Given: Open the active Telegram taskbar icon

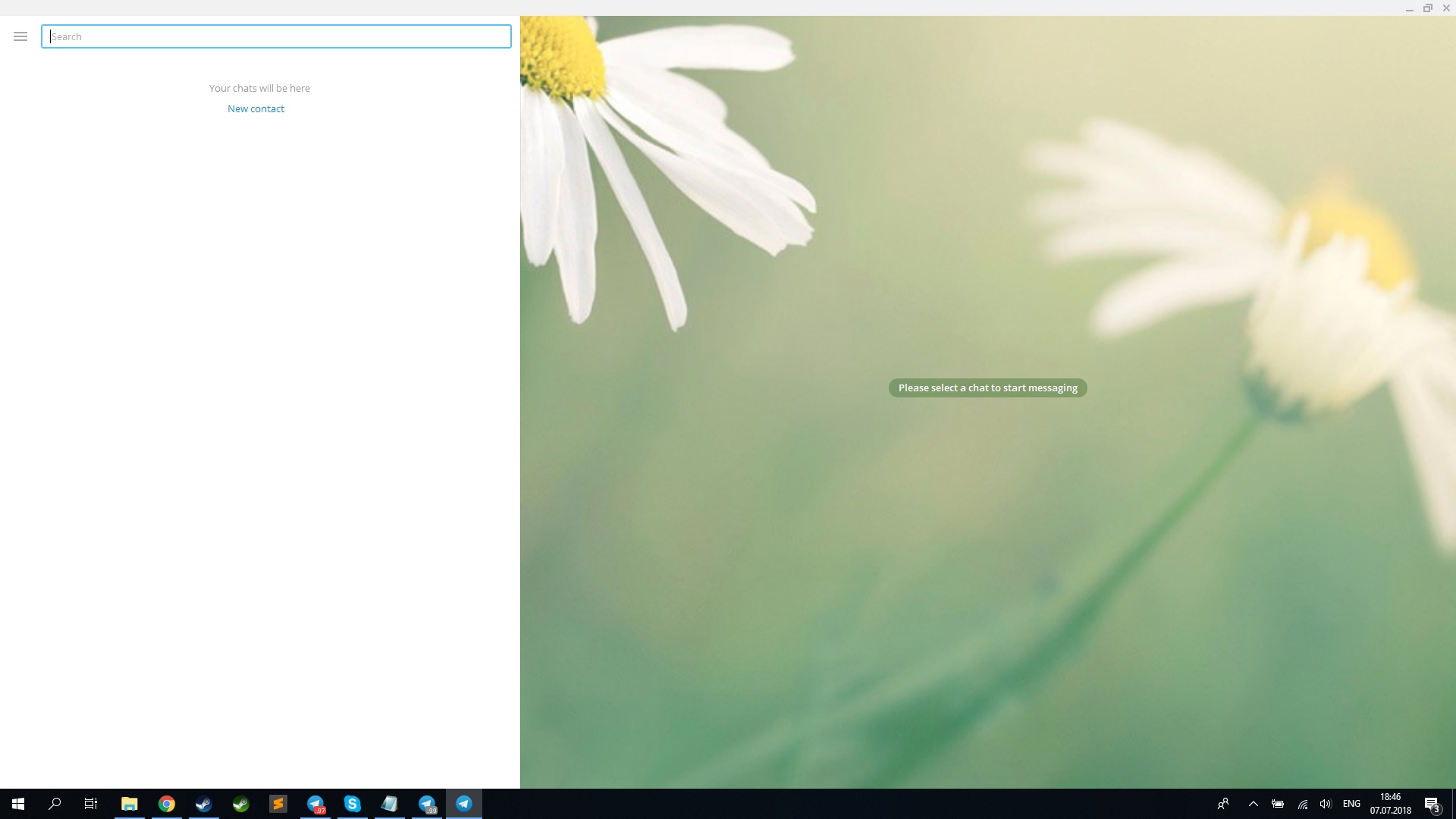Looking at the screenshot, I should [464, 804].
